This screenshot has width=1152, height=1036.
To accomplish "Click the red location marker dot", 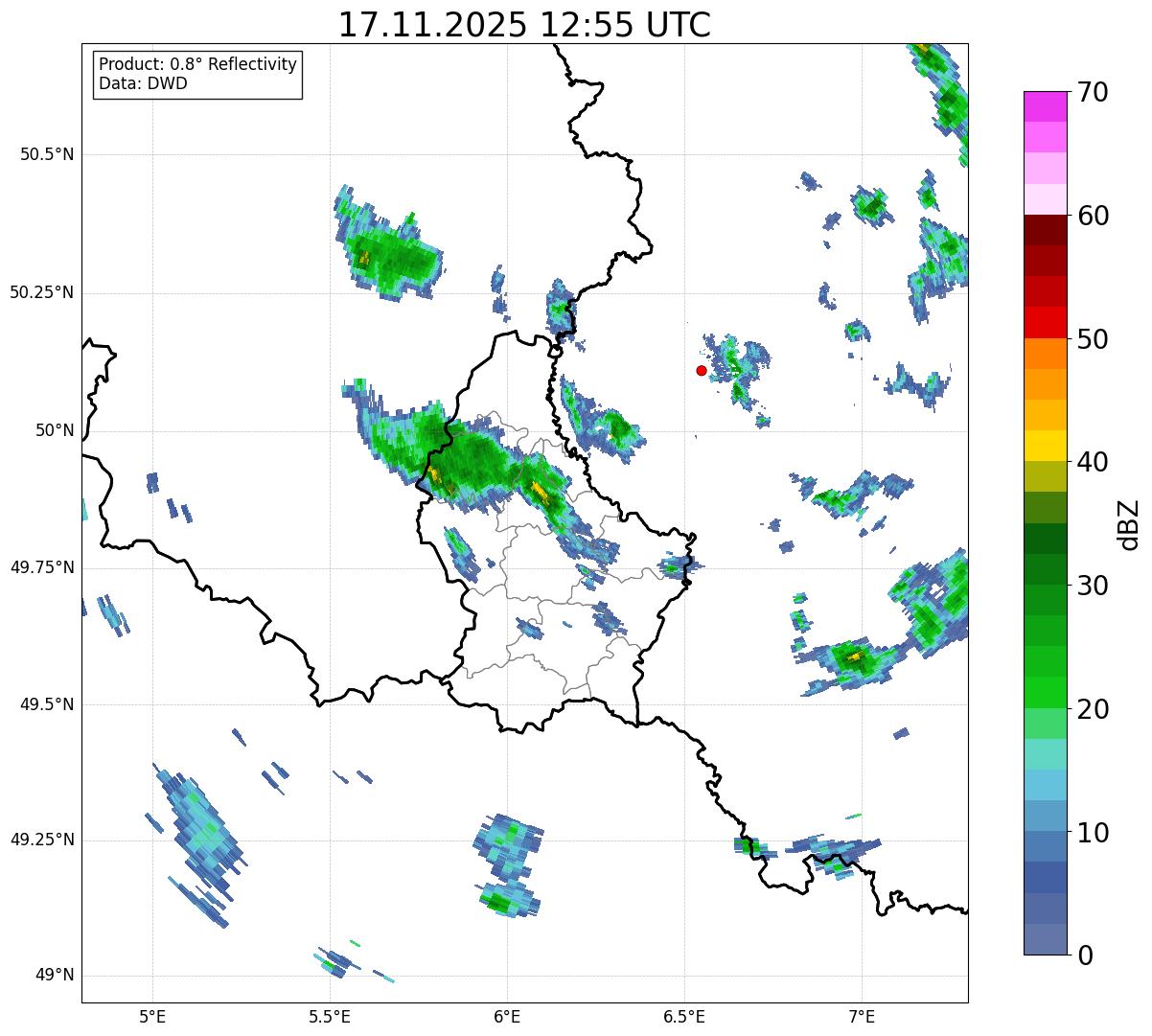I will click(702, 370).
